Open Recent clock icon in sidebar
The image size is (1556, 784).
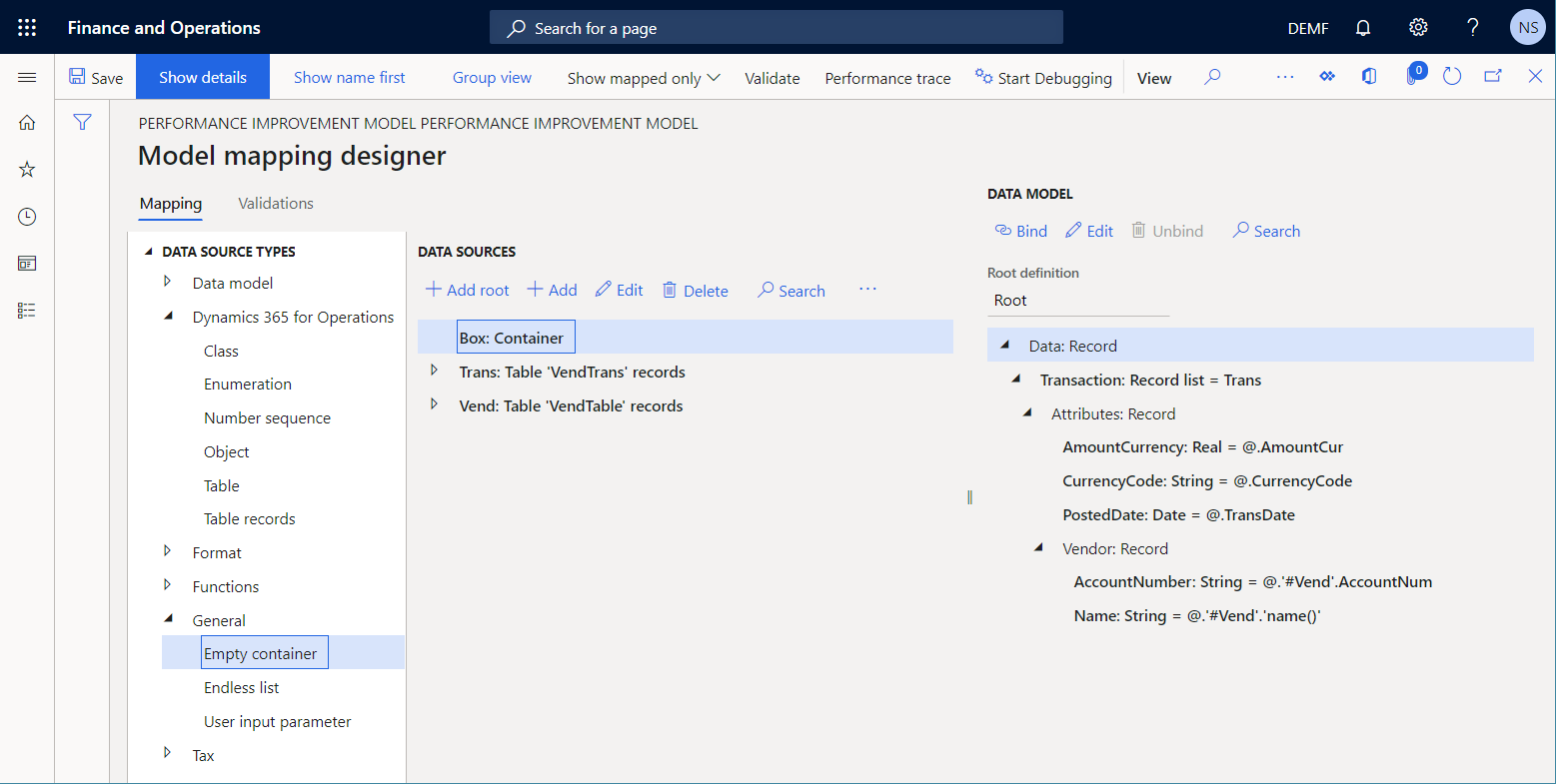[x=27, y=217]
